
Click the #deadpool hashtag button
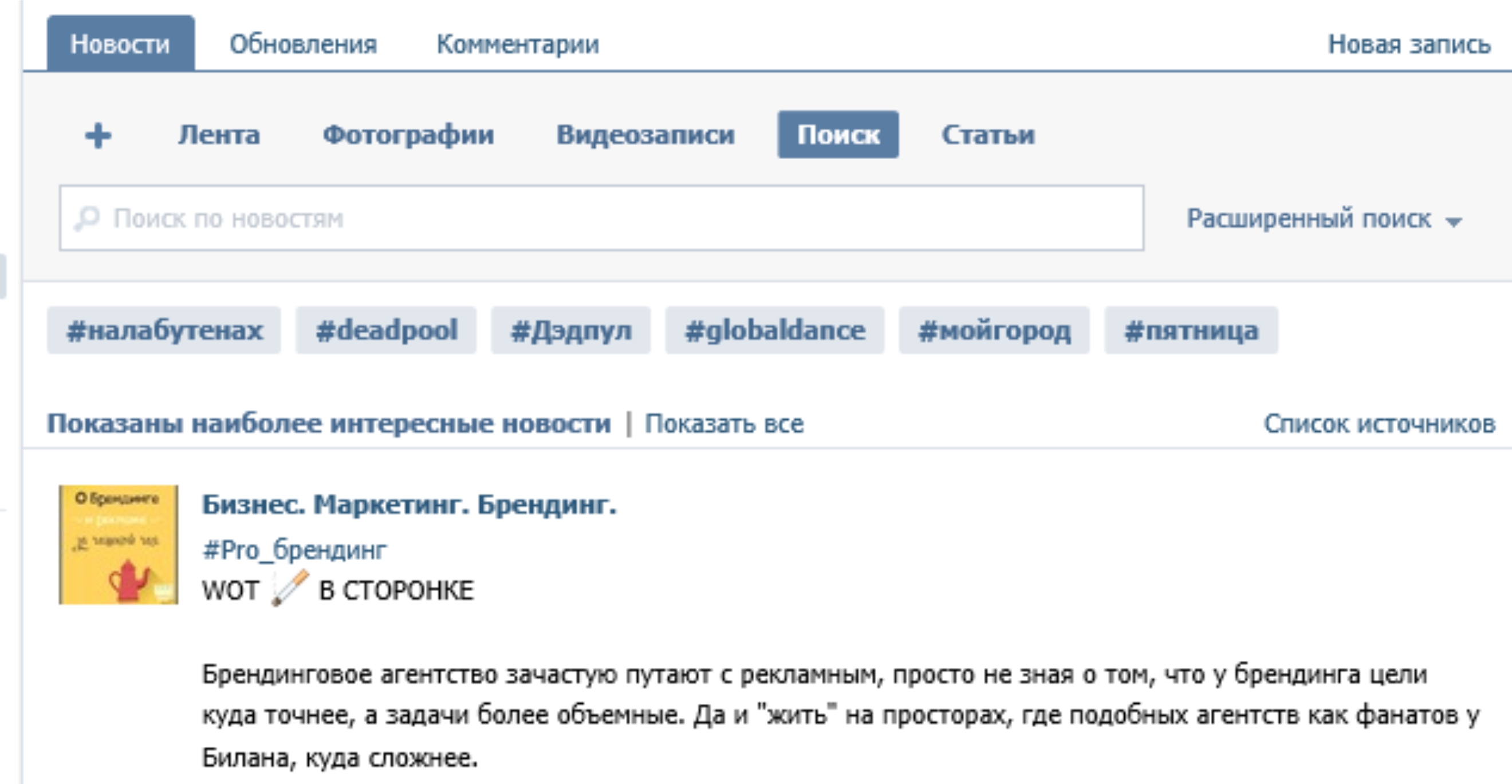point(386,330)
